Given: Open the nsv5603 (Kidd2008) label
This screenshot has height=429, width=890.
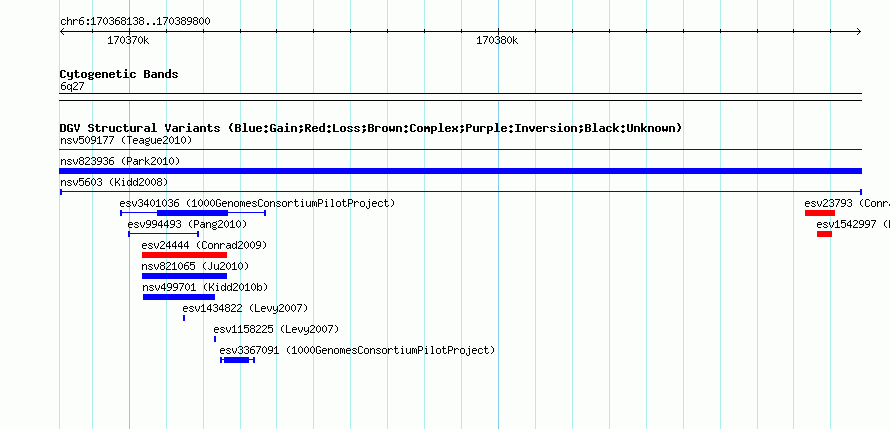Looking at the screenshot, I should 114,182.
